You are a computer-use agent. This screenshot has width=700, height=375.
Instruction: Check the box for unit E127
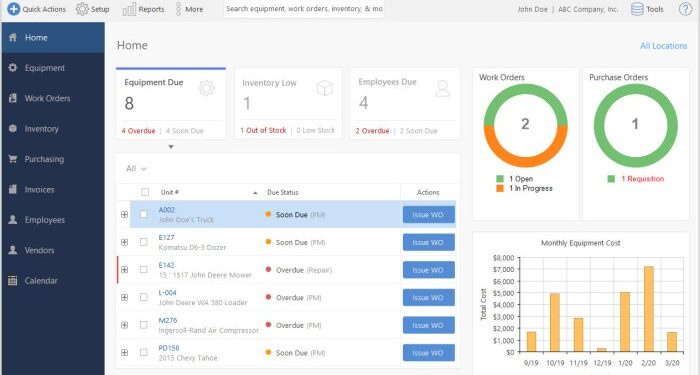point(143,242)
